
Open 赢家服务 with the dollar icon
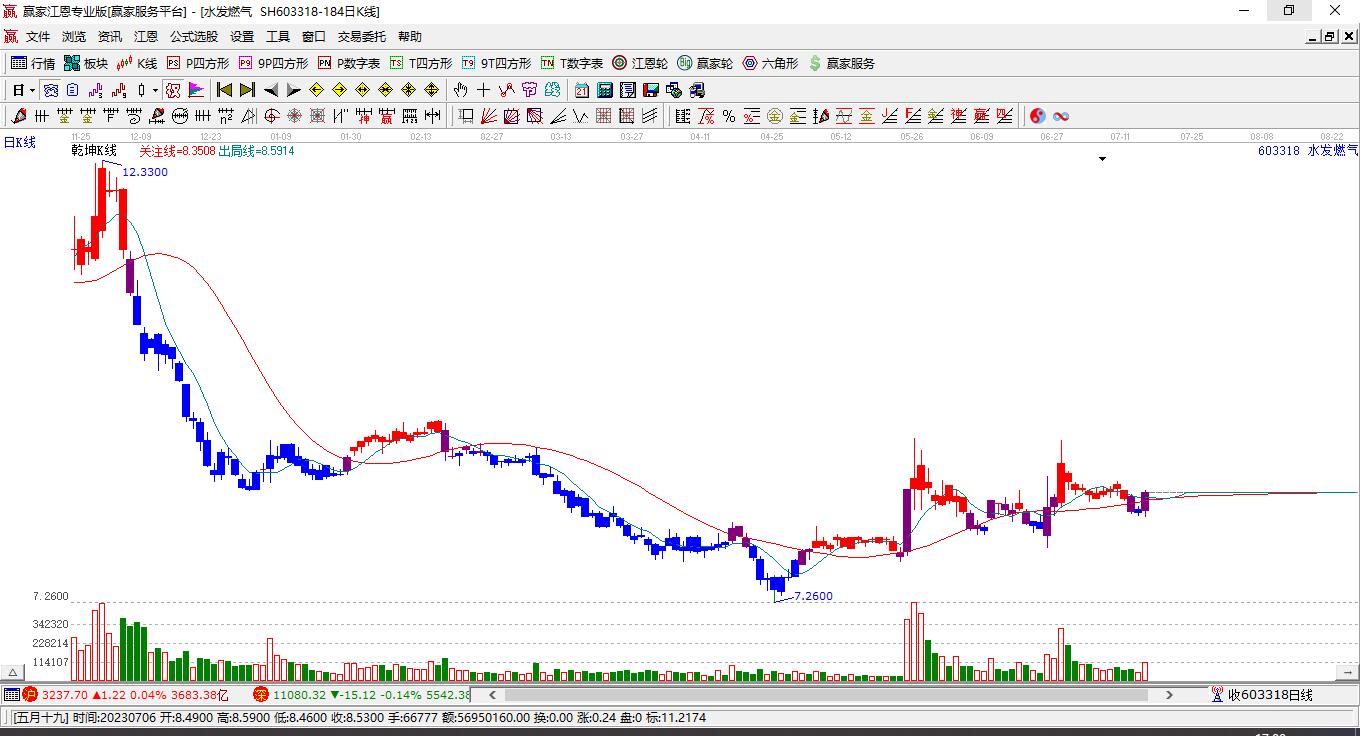(841, 63)
